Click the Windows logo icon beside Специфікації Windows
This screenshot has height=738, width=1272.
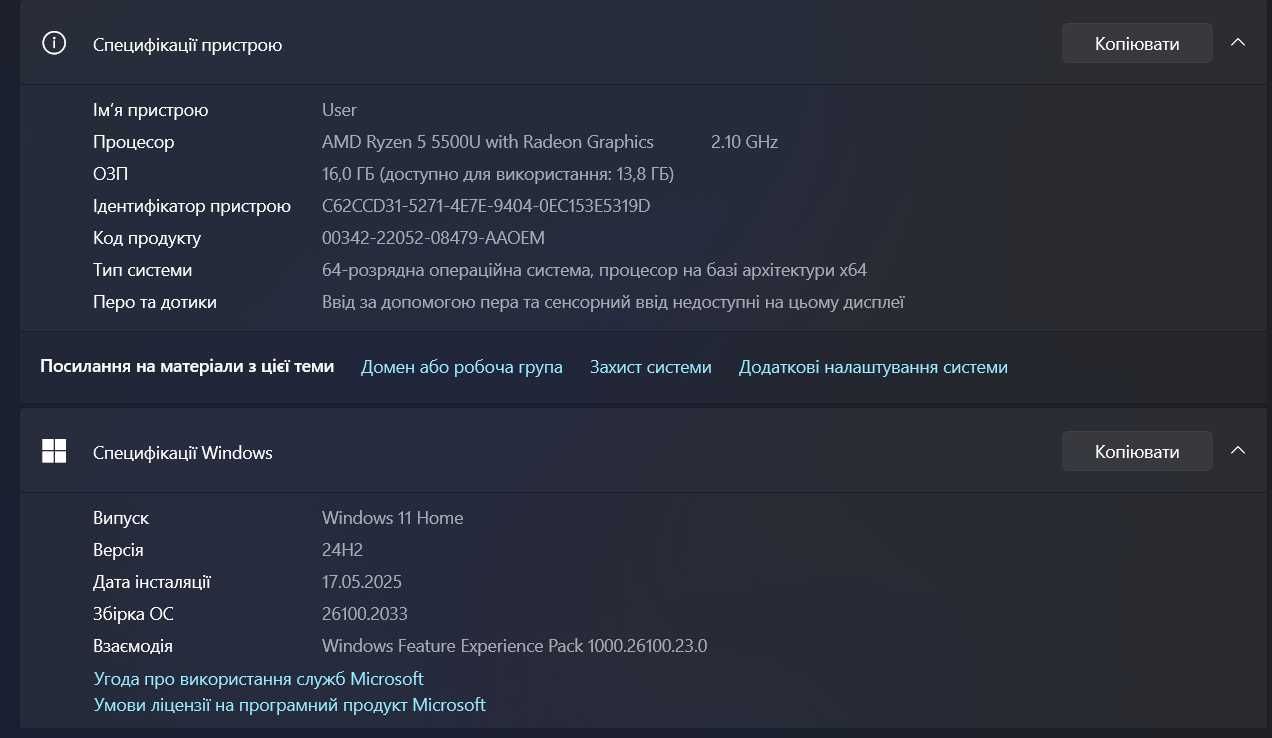[x=54, y=451]
